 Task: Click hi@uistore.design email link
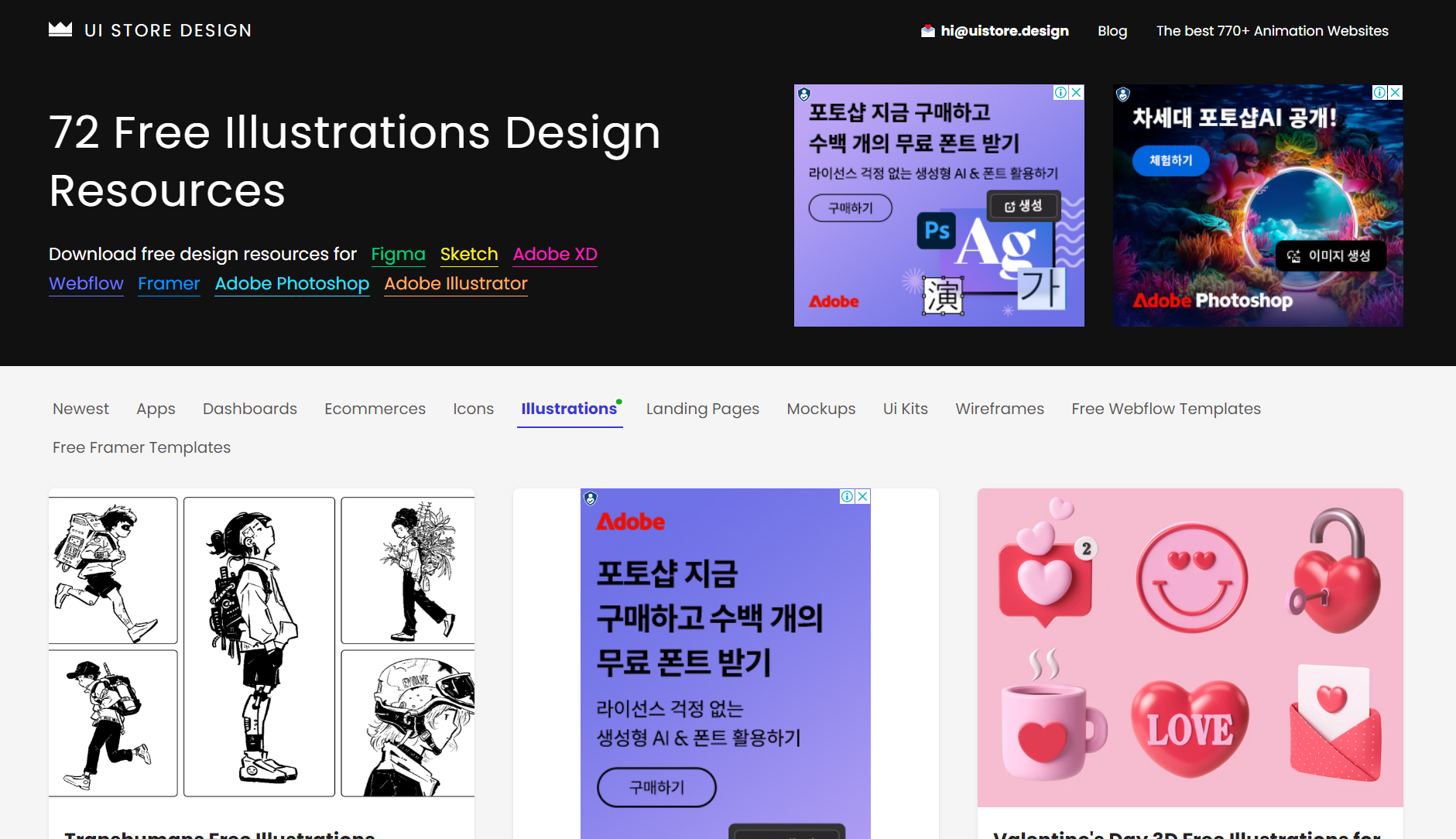pyautogui.click(x=1005, y=31)
